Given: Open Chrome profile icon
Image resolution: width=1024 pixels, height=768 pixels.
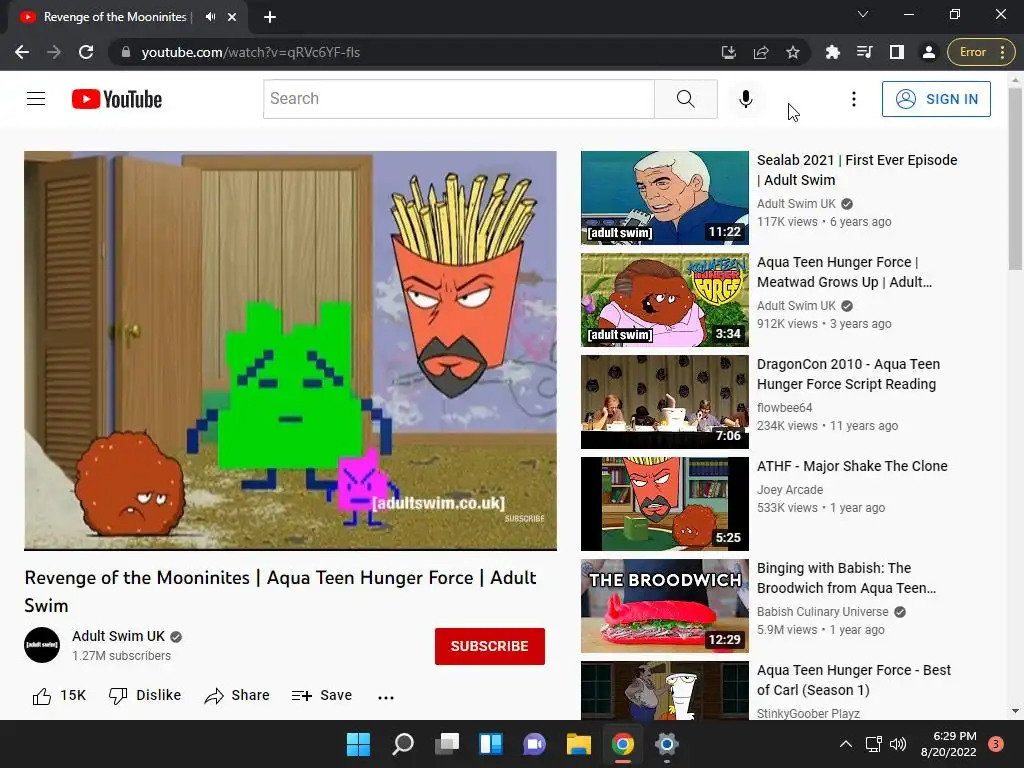Looking at the screenshot, I should [929, 52].
